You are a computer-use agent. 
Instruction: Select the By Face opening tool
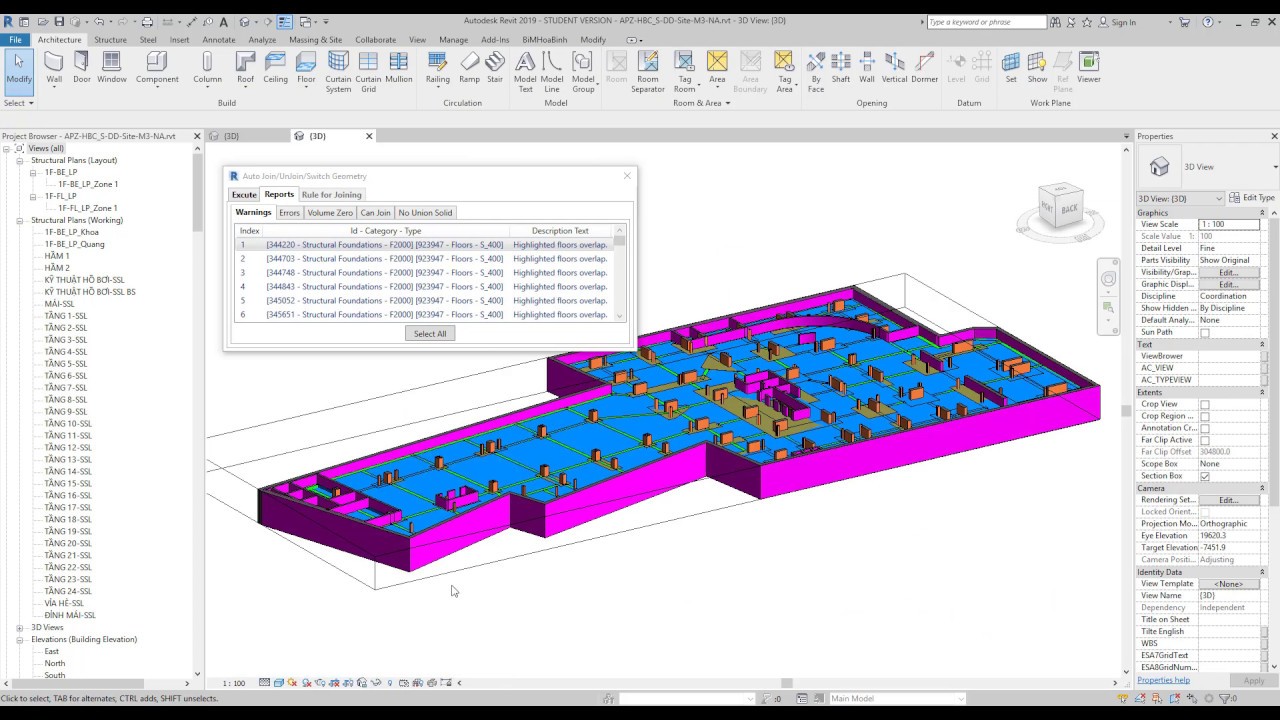816,72
